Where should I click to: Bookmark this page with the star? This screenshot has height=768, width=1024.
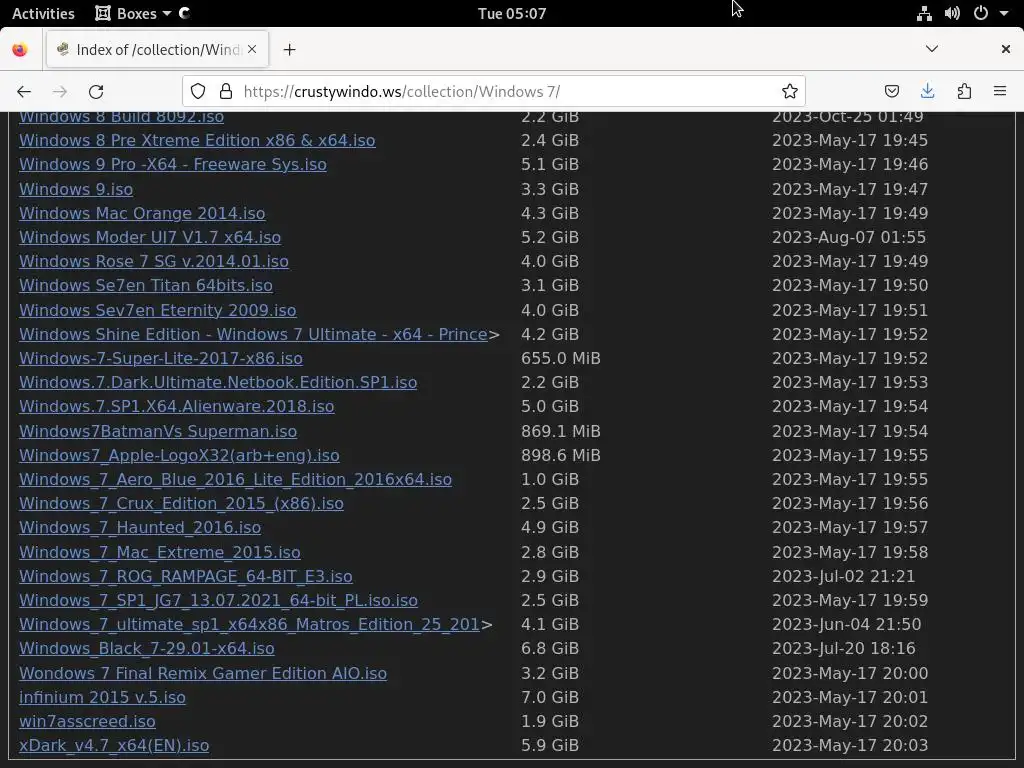[790, 91]
